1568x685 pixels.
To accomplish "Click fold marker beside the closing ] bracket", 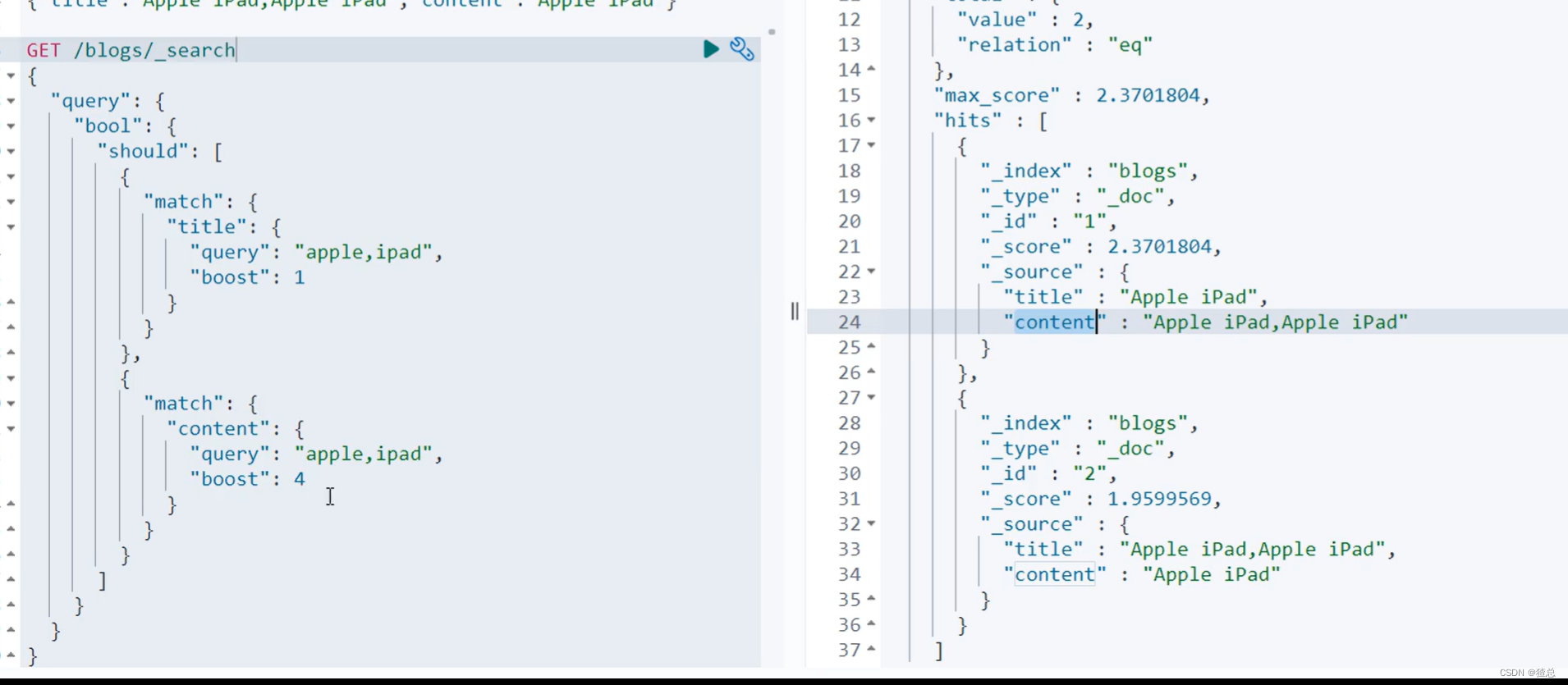I will click(x=11, y=580).
